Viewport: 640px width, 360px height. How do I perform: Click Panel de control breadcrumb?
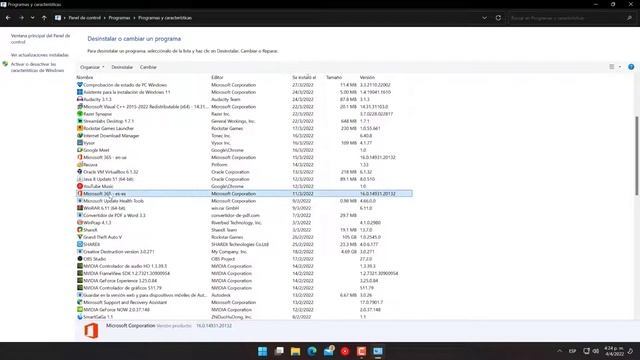[x=84, y=18]
